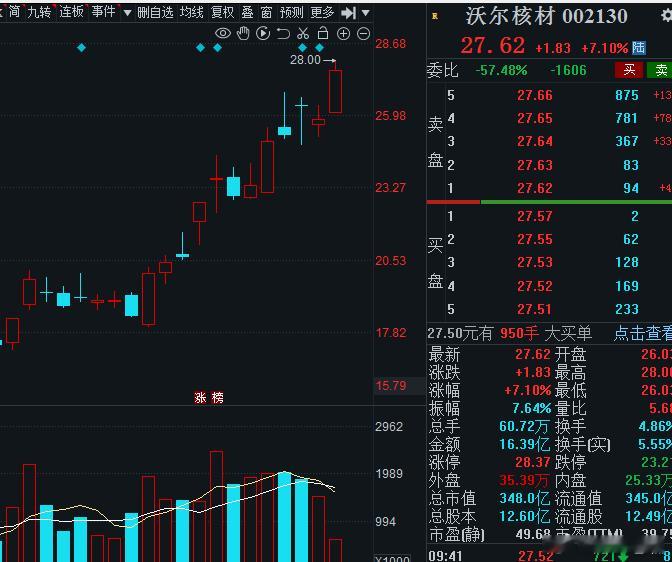Select ask level 4 price 27.65
The width and height of the screenshot is (672, 562).
tap(534, 118)
